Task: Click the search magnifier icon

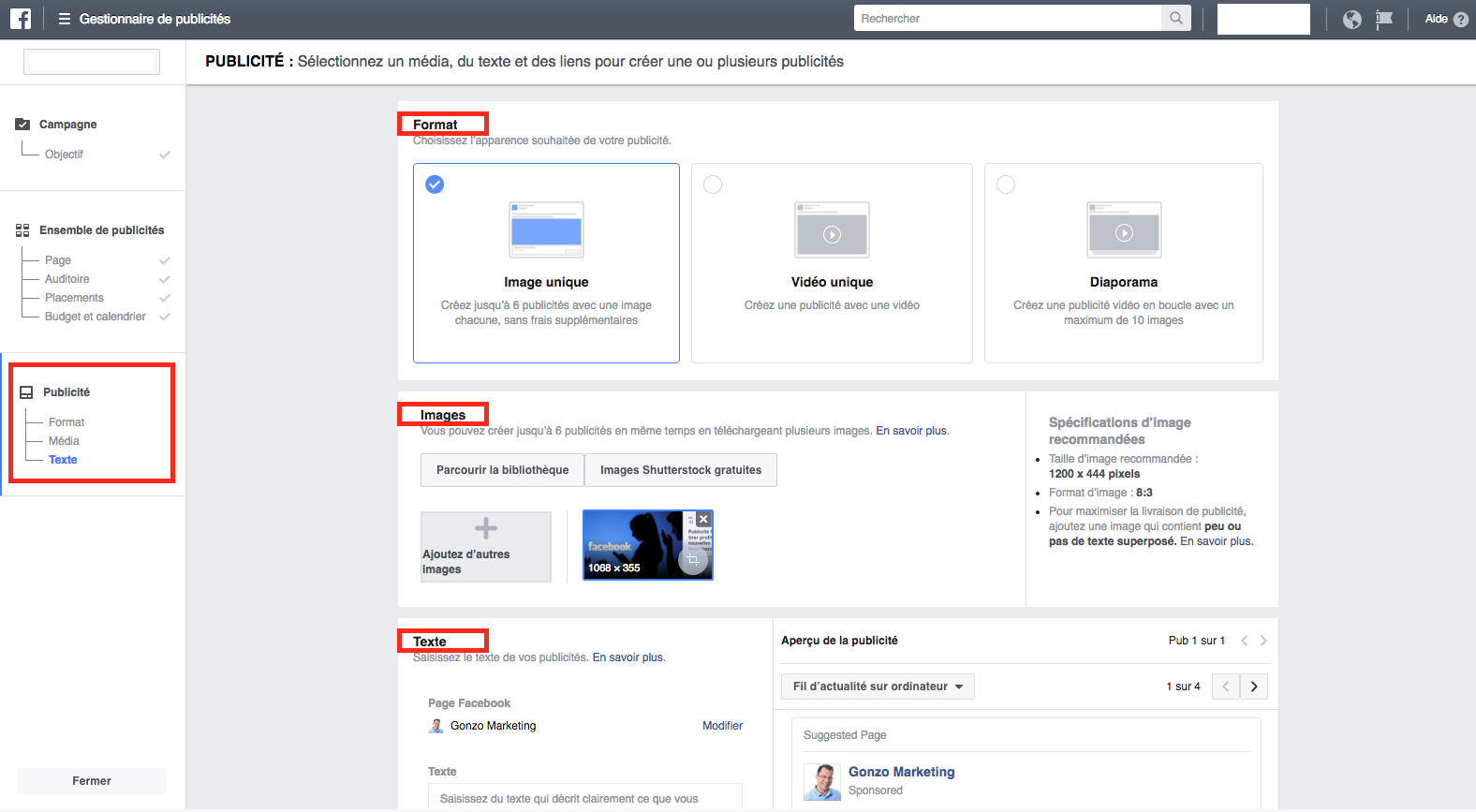Action: pos(1175,18)
